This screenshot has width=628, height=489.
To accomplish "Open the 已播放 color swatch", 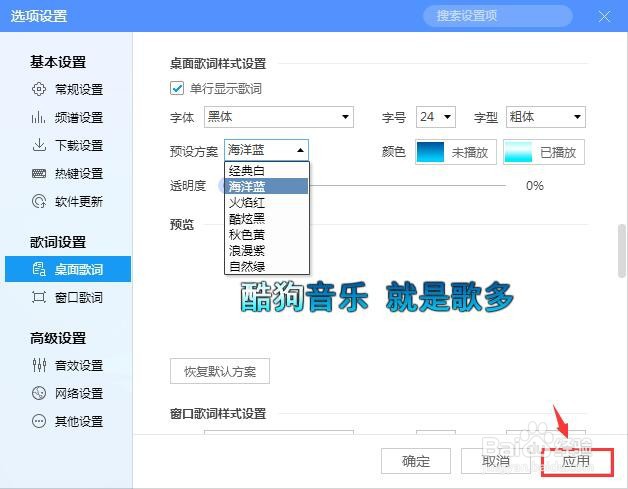I will [544, 152].
